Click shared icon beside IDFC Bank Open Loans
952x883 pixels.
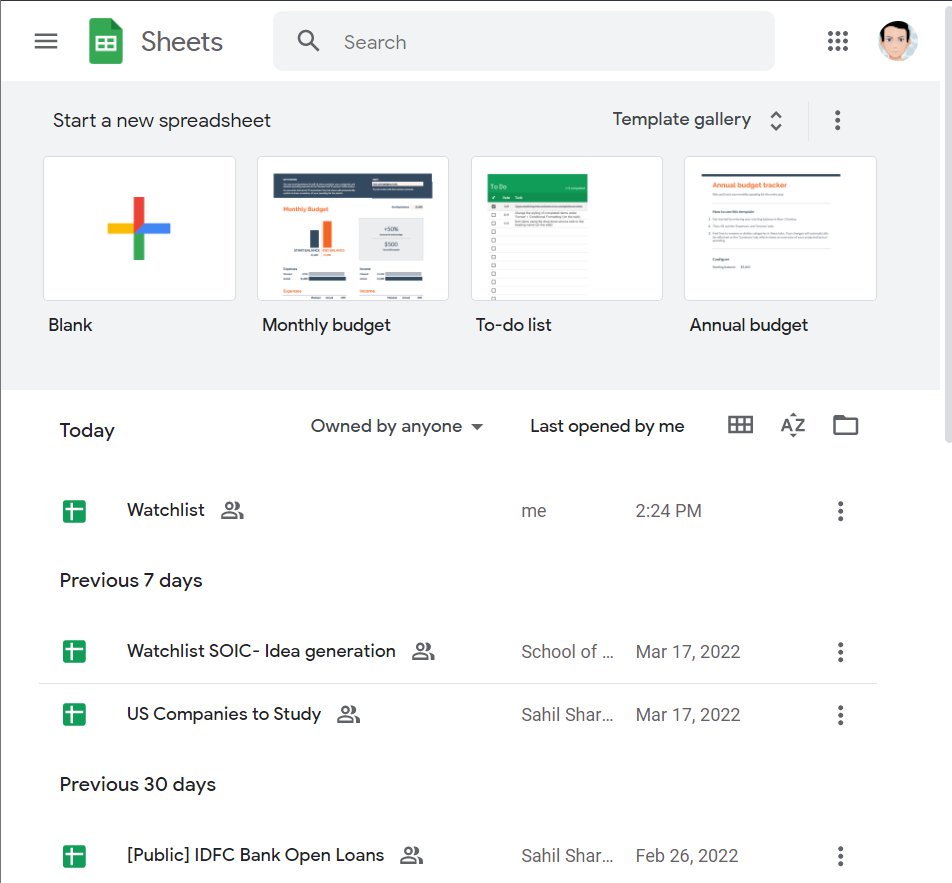pos(412,855)
